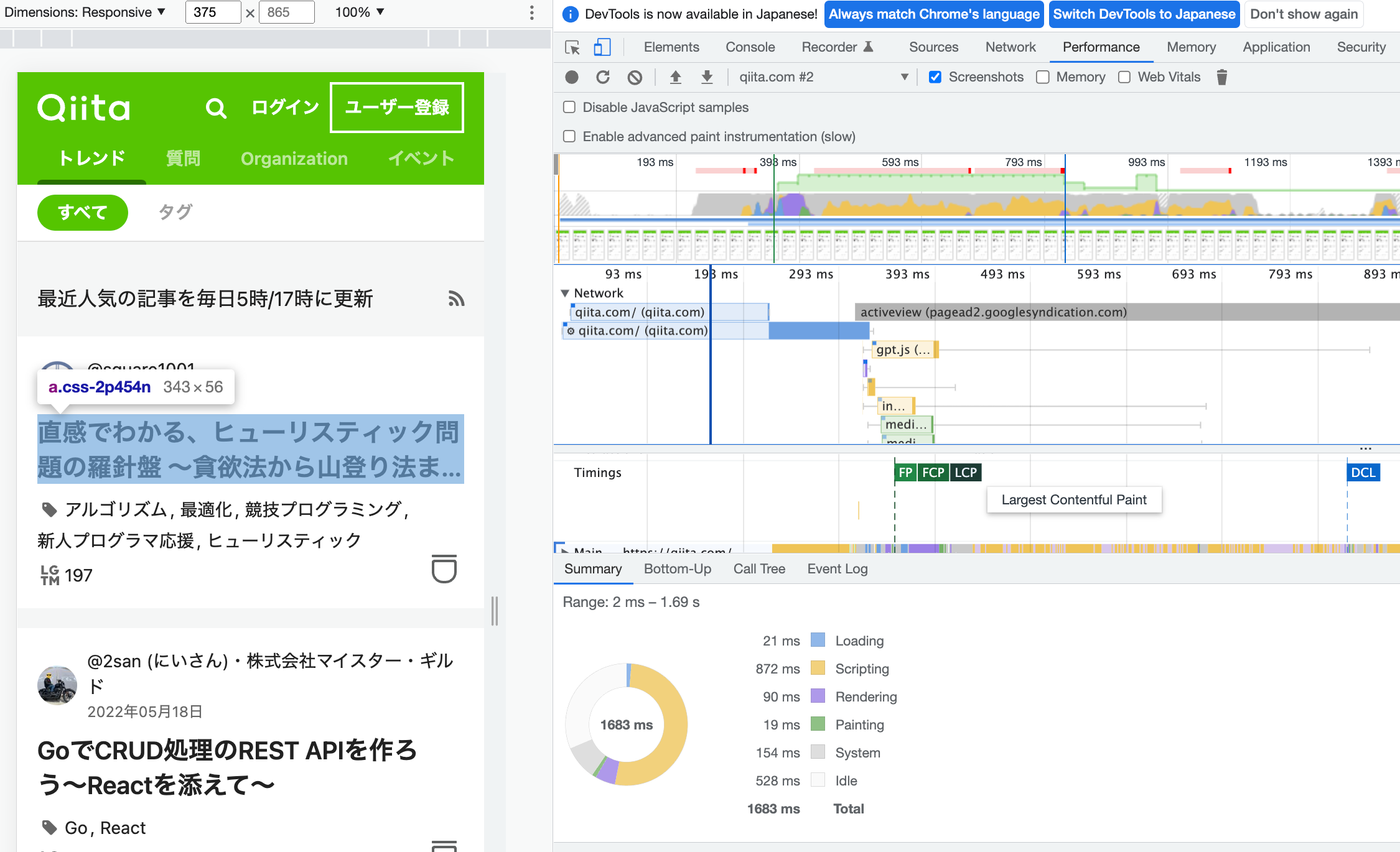Activate the inspect element picker icon

(x=572, y=47)
